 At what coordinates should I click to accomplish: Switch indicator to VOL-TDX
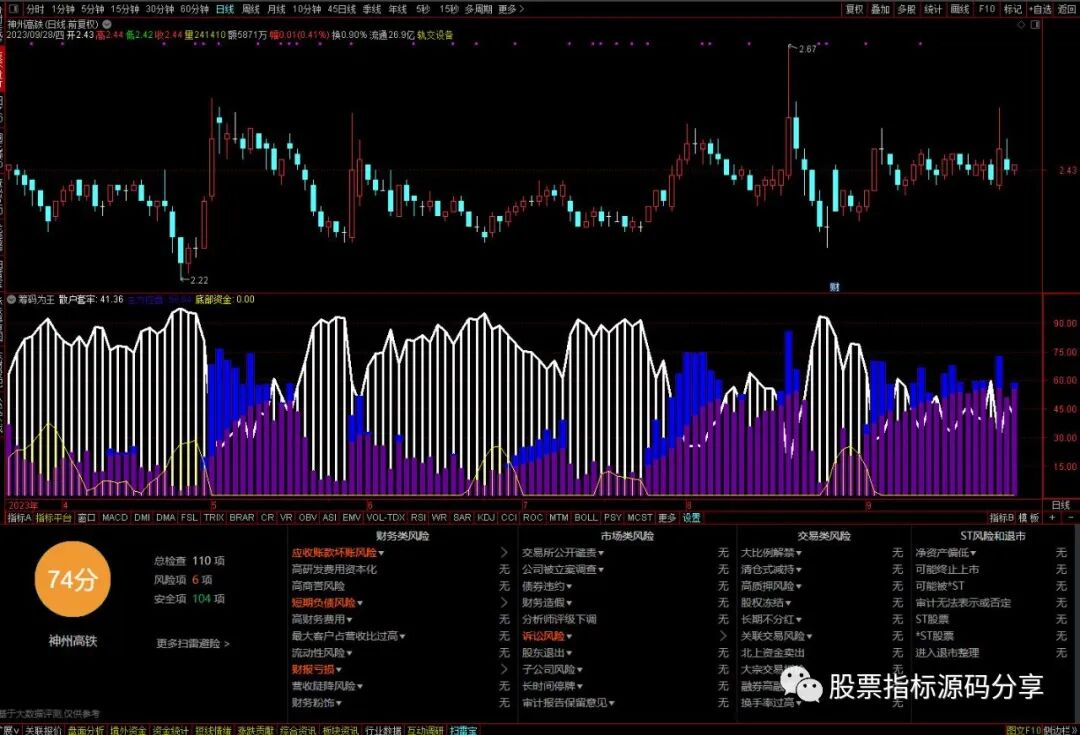point(385,517)
